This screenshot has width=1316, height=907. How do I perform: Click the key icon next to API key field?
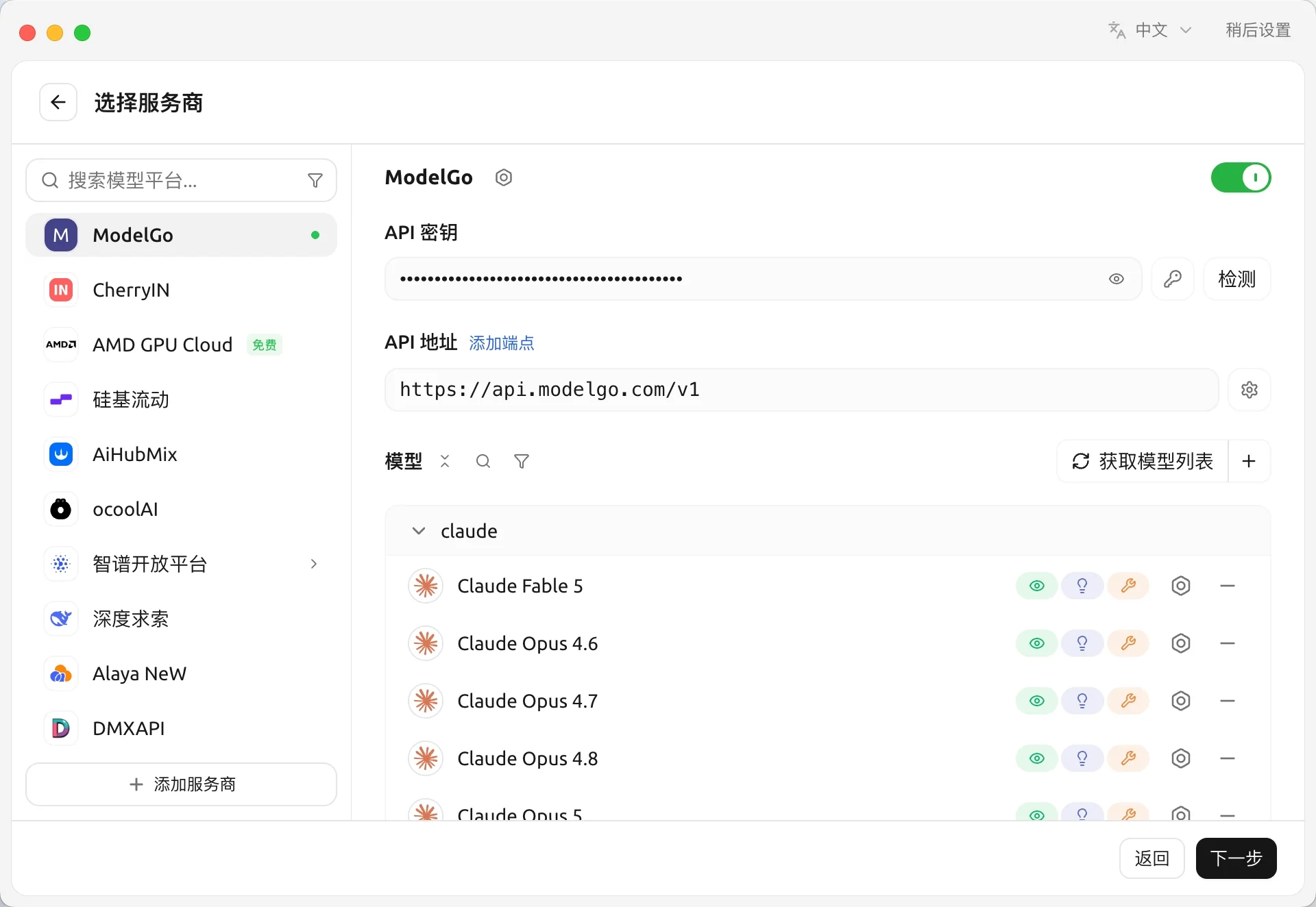click(1173, 279)
